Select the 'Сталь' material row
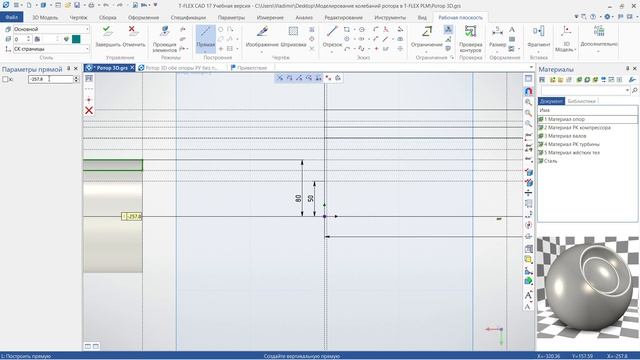Image resolution: width=640 pixels, height=360 pixels. click(588, 161)
